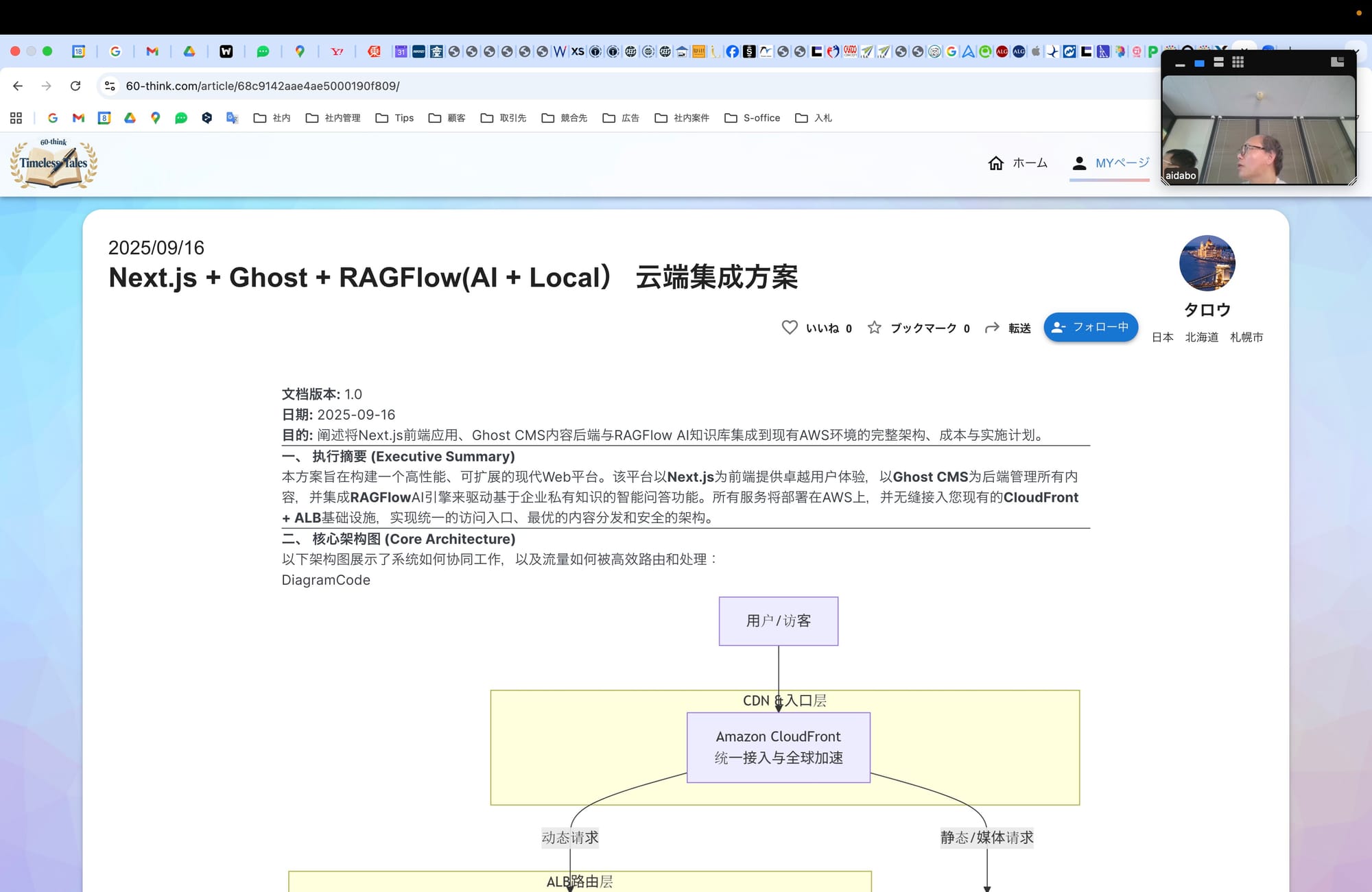Open the Chrome apps grid icon
This screenshot has width=1372, height=892.
pos(16,118)
